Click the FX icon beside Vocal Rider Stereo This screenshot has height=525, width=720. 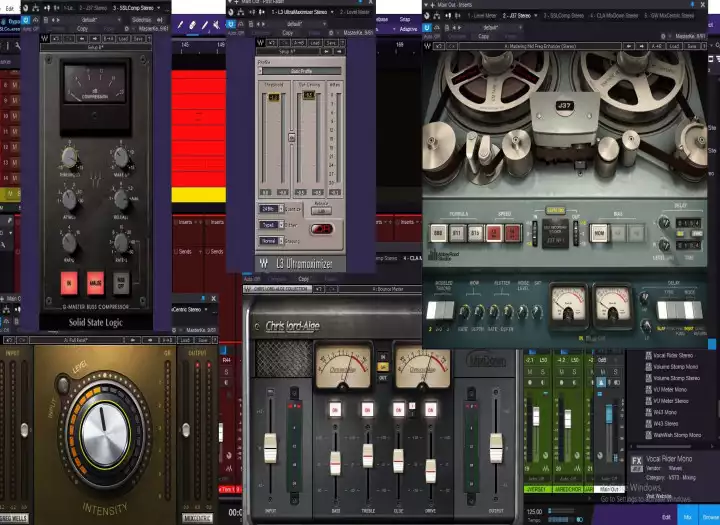[648, 355]
